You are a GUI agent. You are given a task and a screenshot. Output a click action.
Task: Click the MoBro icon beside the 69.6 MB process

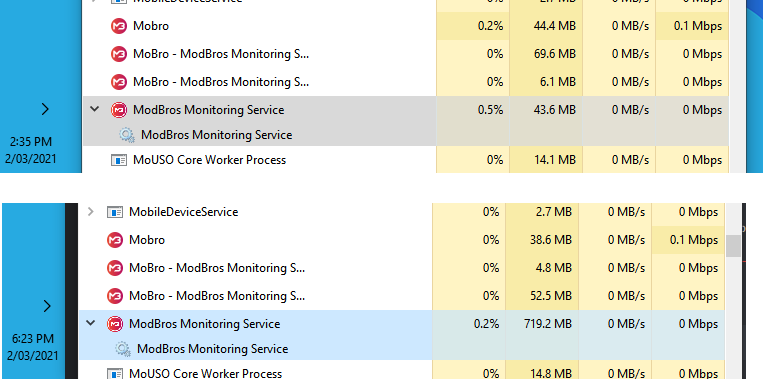coord(119,54)
